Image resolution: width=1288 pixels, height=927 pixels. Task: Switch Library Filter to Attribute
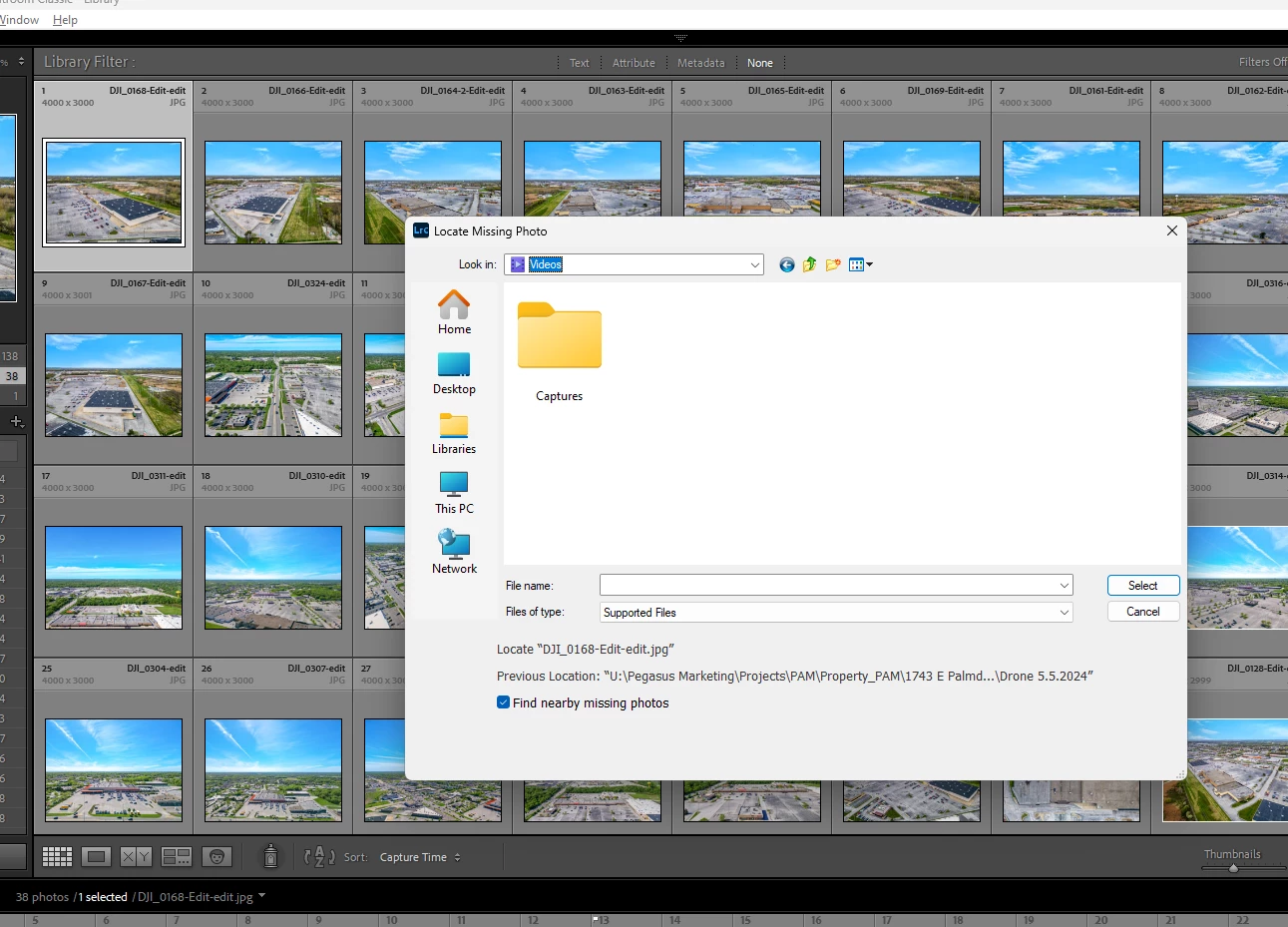(x=634, y=63)
